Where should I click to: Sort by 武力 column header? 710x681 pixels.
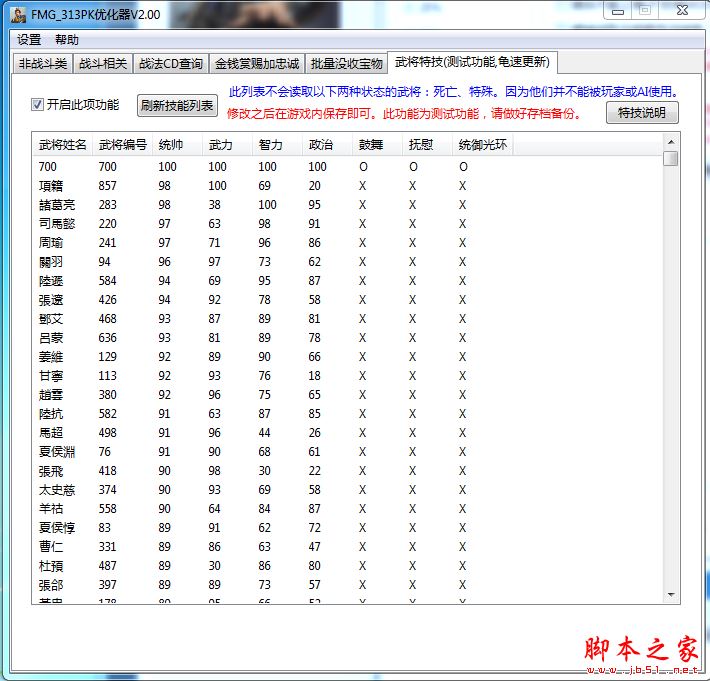(x=227, y=145)
